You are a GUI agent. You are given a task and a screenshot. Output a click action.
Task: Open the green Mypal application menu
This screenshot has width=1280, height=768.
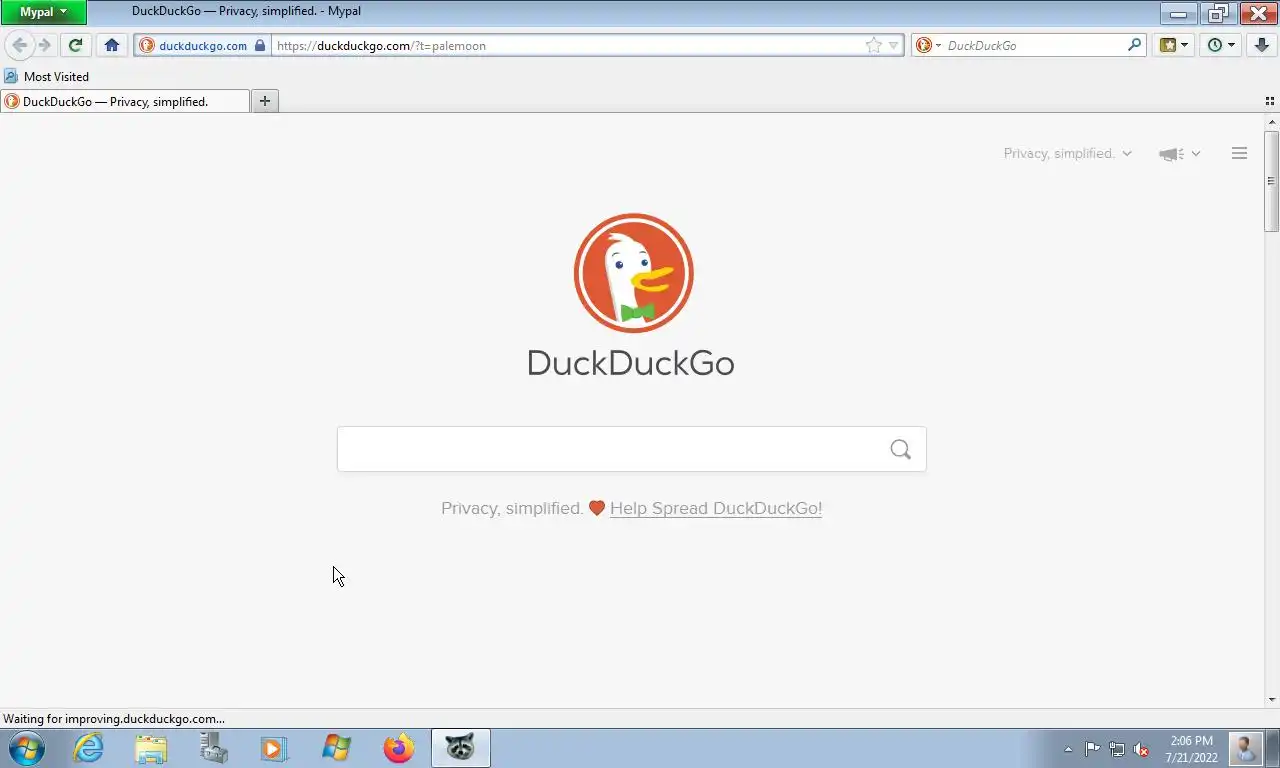(43, 12)
